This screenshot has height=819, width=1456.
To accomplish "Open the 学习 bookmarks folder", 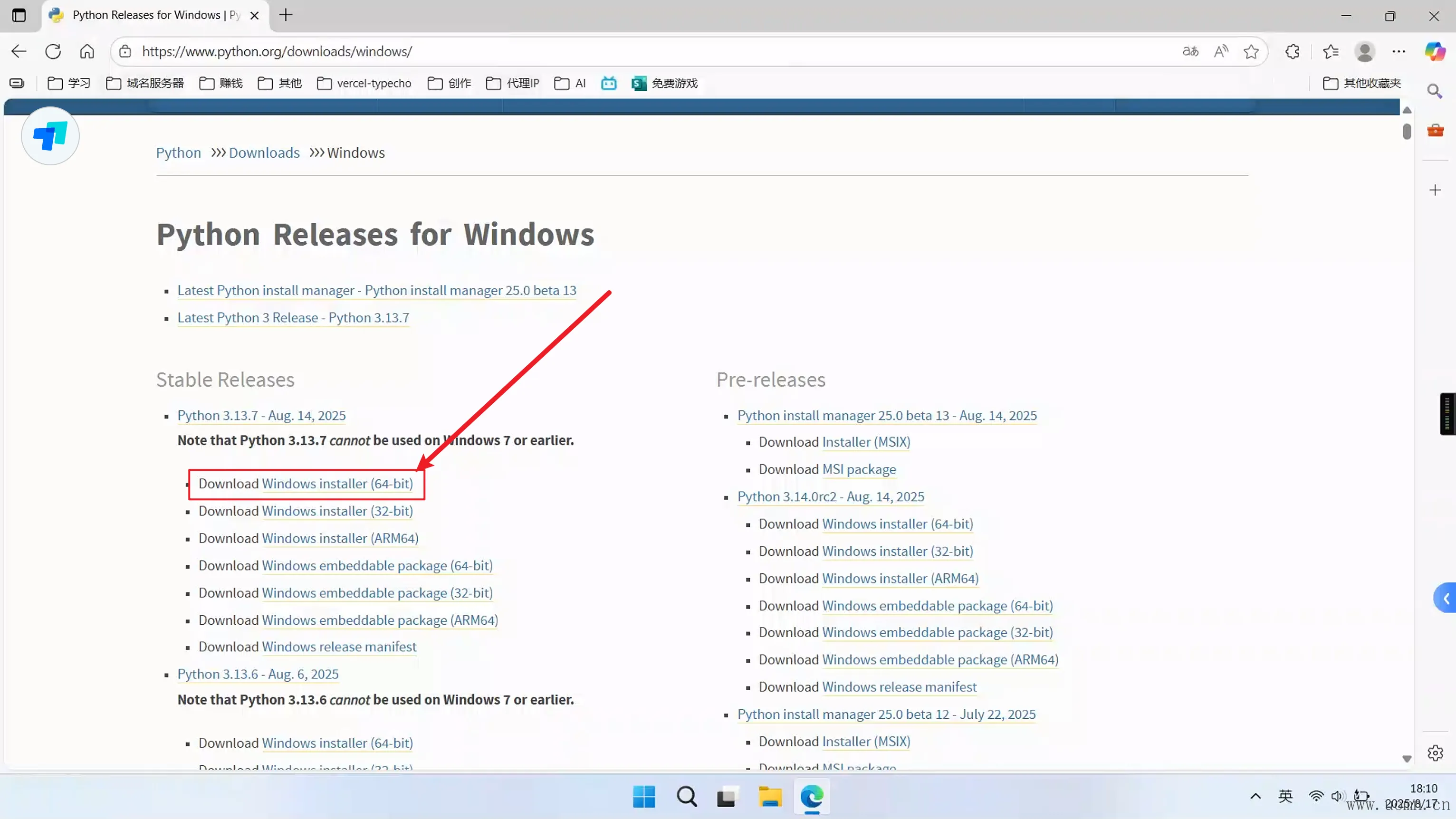I will [x=69, y=83].
